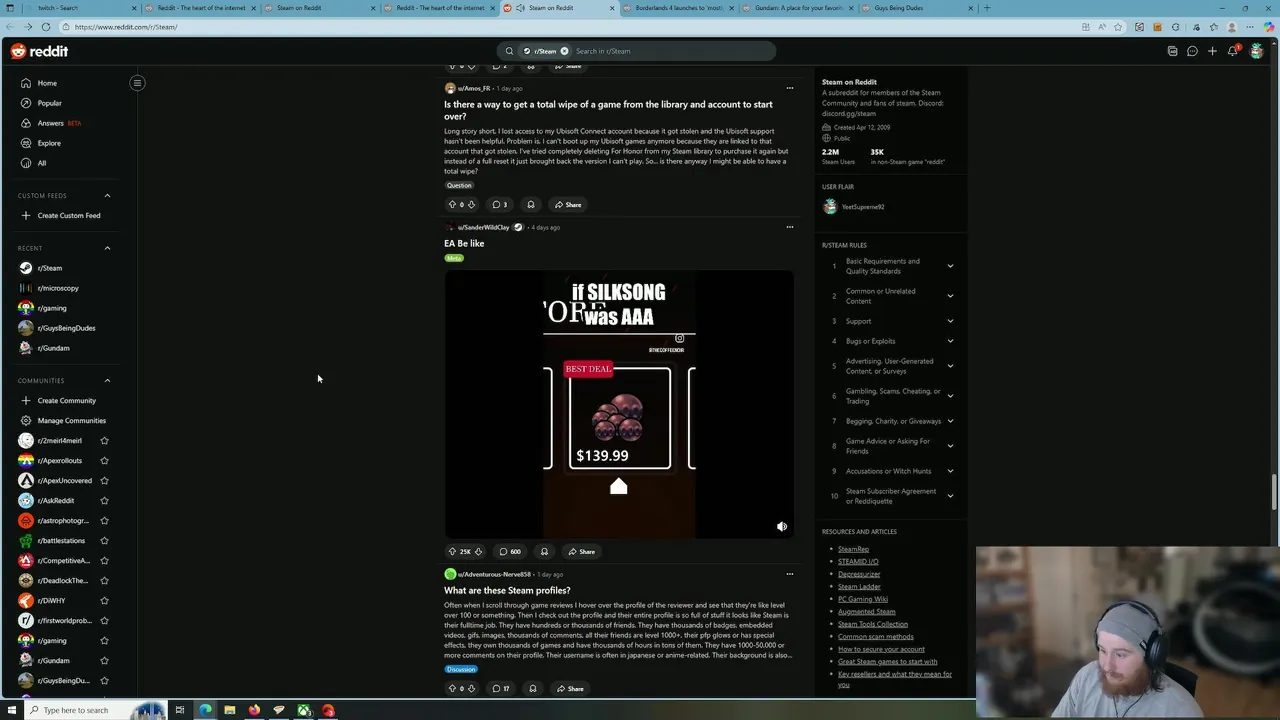This screenshot has height=720, width=1280.
Task: Favorite r/CompetitiveA... with star
Action: point(104,560)
